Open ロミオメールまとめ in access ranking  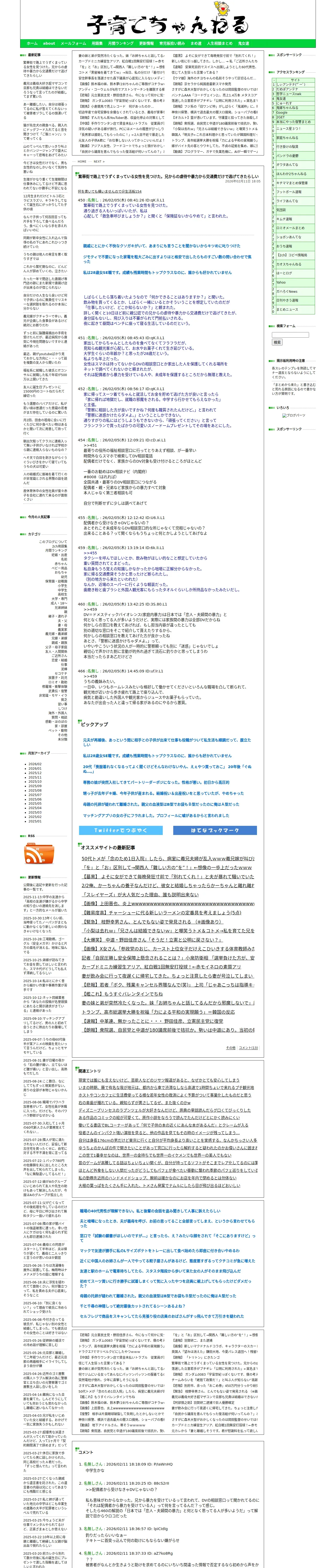pyautogui.click(x=290, y=228)
